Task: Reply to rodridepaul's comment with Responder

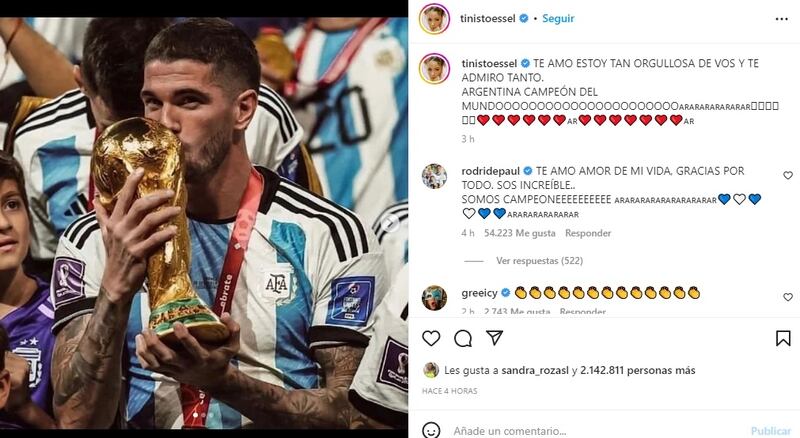Action: 588,233
